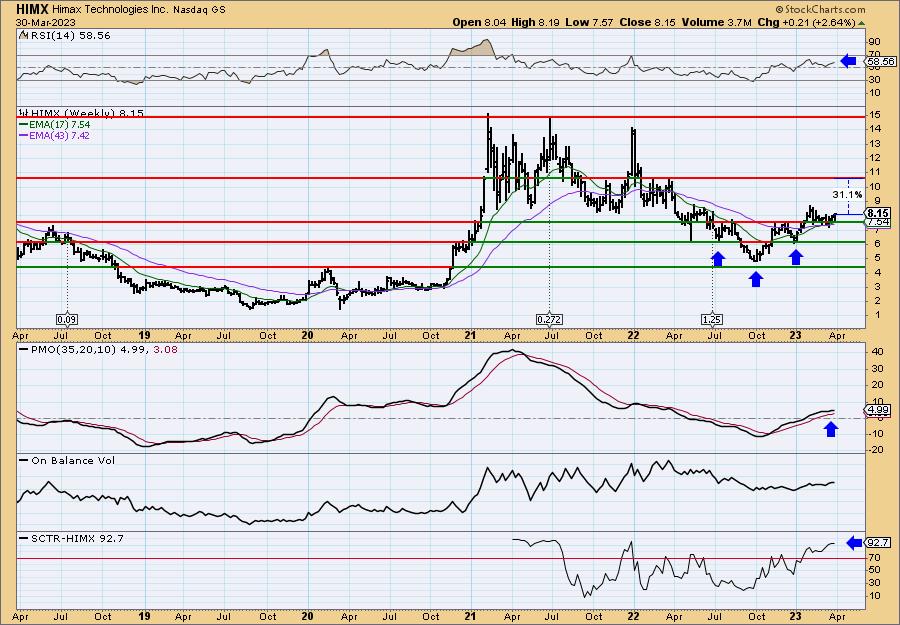Viewport: 900px width, 625px height.
Task: Click the SCTR-HIMX 92.7 legend label
Action: [x=76, y=538]
